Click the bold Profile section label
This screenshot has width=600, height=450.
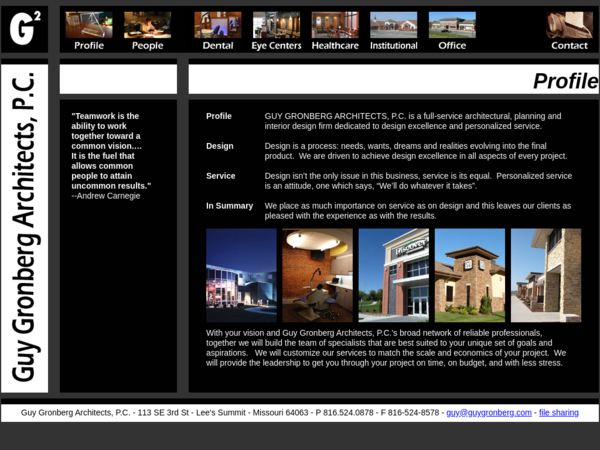(218, 116)
